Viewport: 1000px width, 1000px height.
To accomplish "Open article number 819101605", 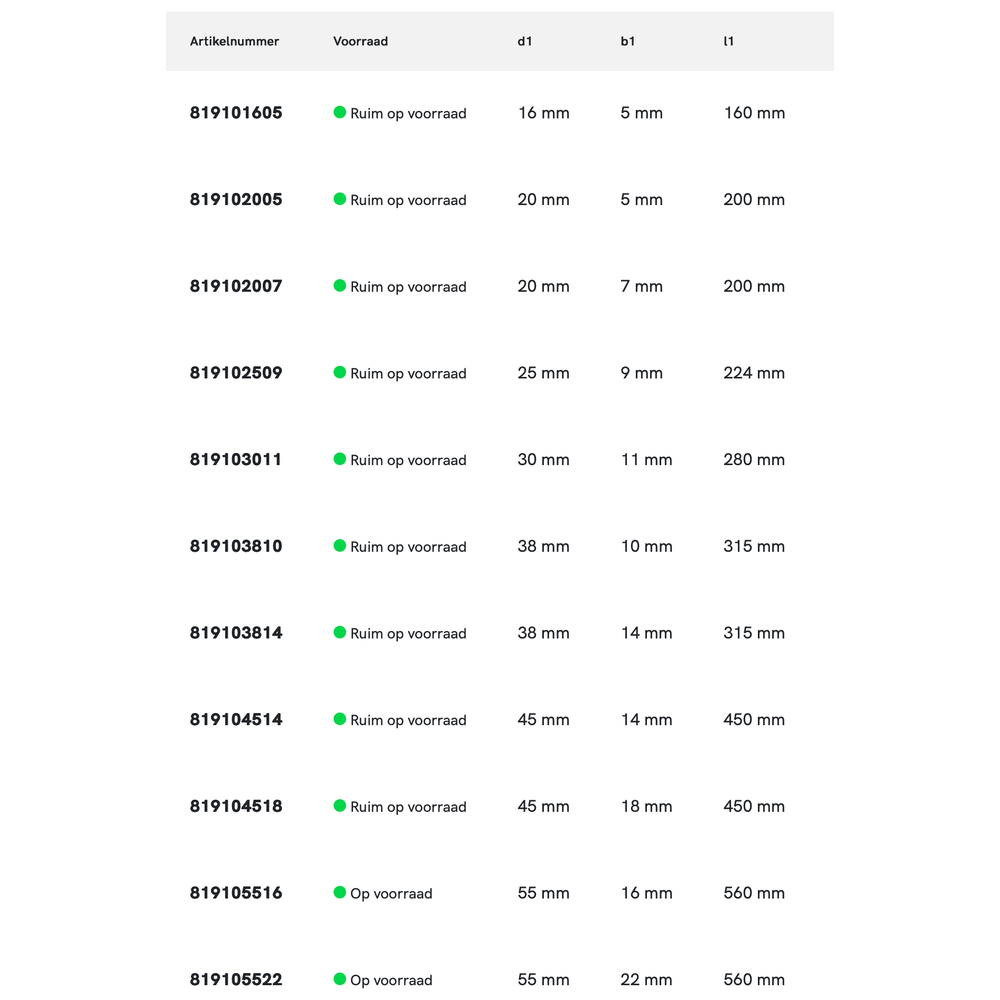I will 236,113.
